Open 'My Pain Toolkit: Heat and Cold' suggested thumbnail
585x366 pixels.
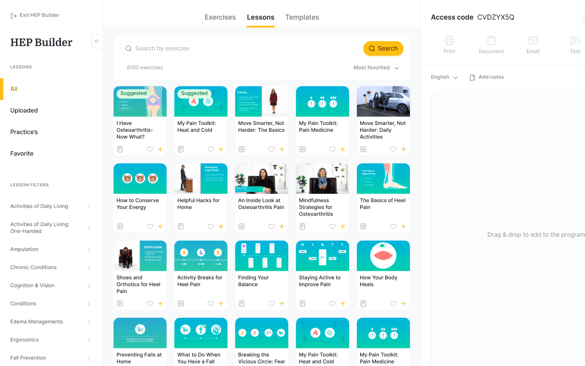click(201, 101)
